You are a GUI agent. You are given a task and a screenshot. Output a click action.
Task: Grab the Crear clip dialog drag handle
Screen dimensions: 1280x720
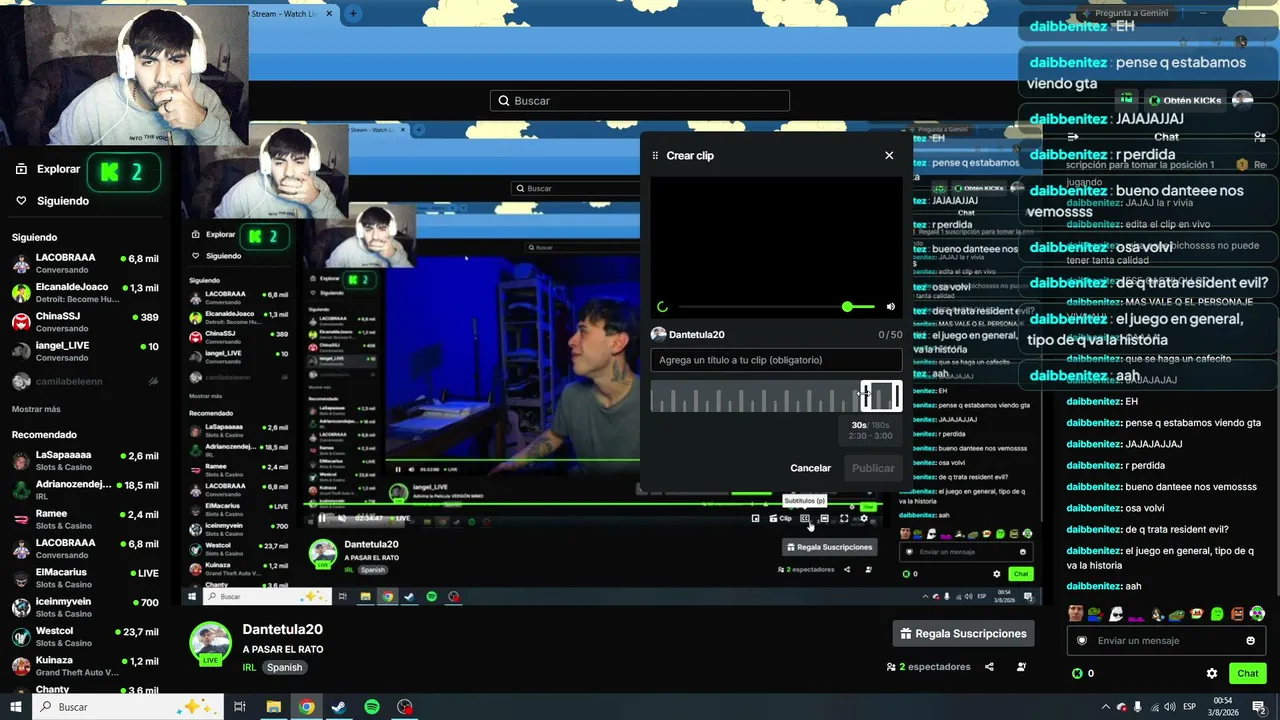point(655,156)
